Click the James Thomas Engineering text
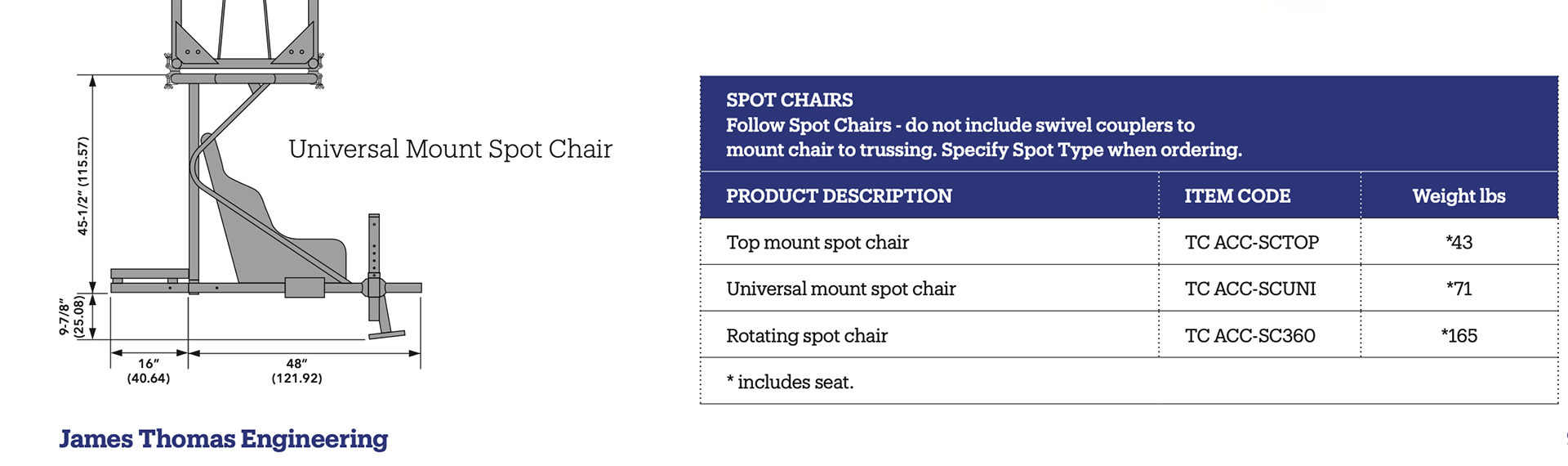This screenshot has width=1568, height=466. tap(224, 439)
